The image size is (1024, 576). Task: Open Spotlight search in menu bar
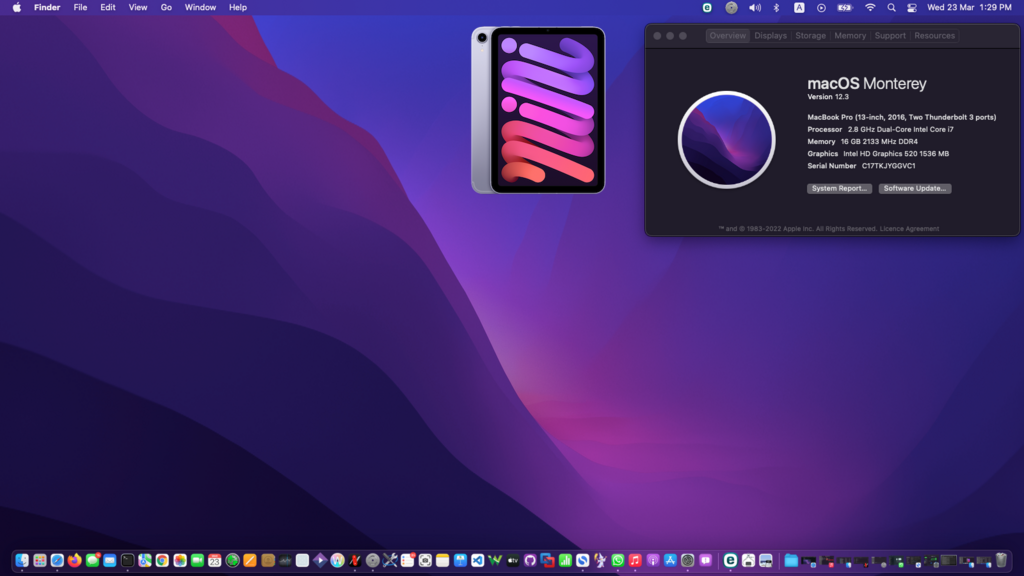(891, 8)
